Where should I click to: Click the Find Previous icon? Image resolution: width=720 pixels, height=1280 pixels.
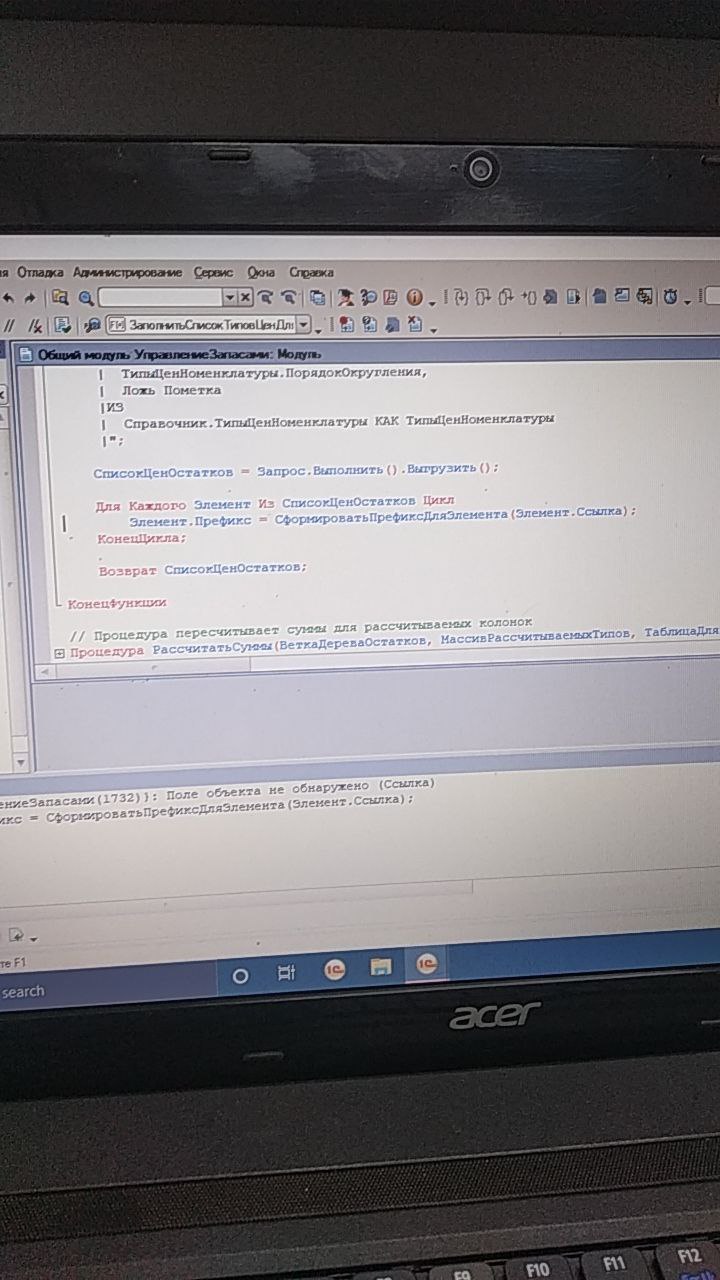click(289, 297)
